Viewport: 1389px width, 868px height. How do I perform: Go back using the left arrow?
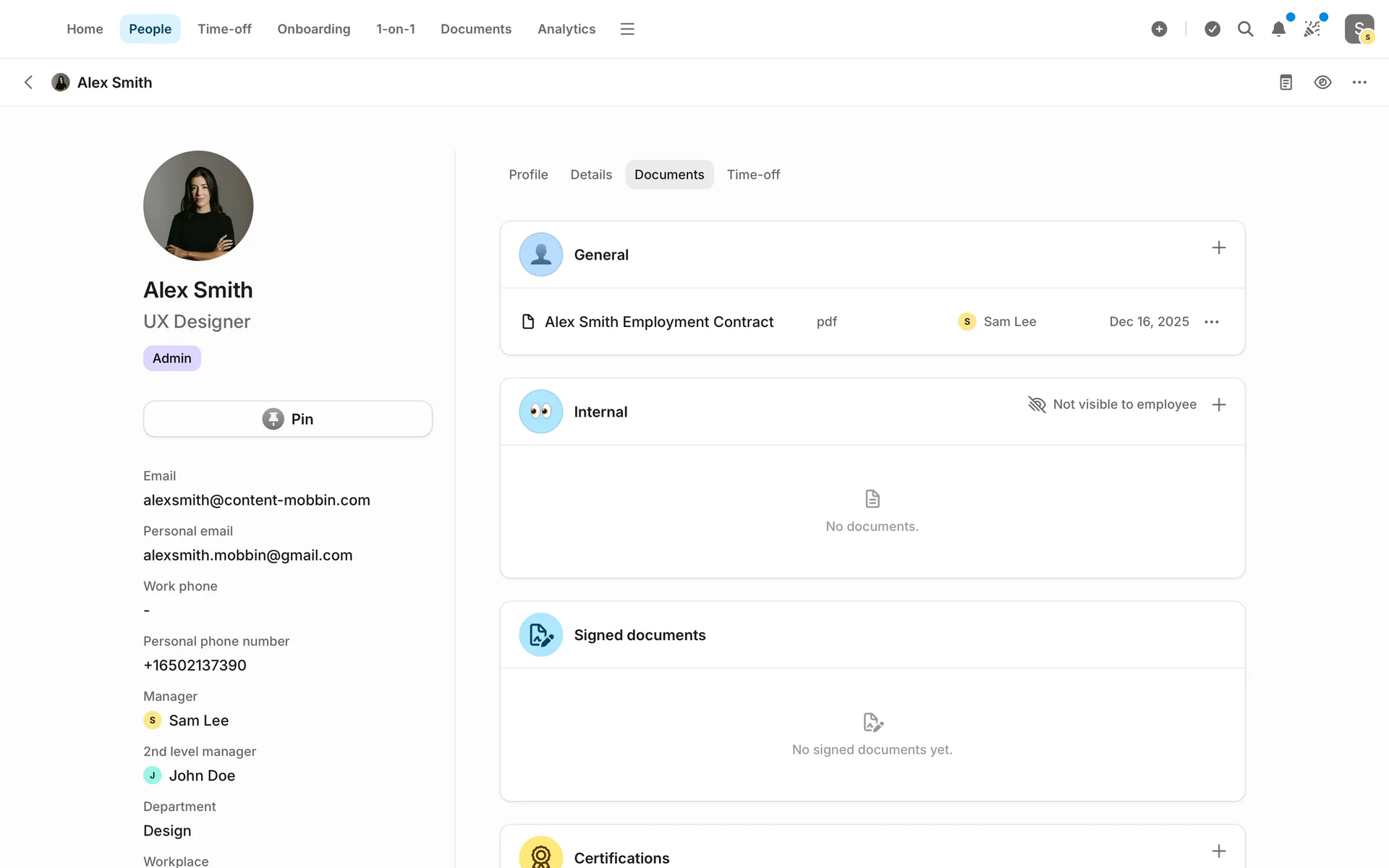28,82
